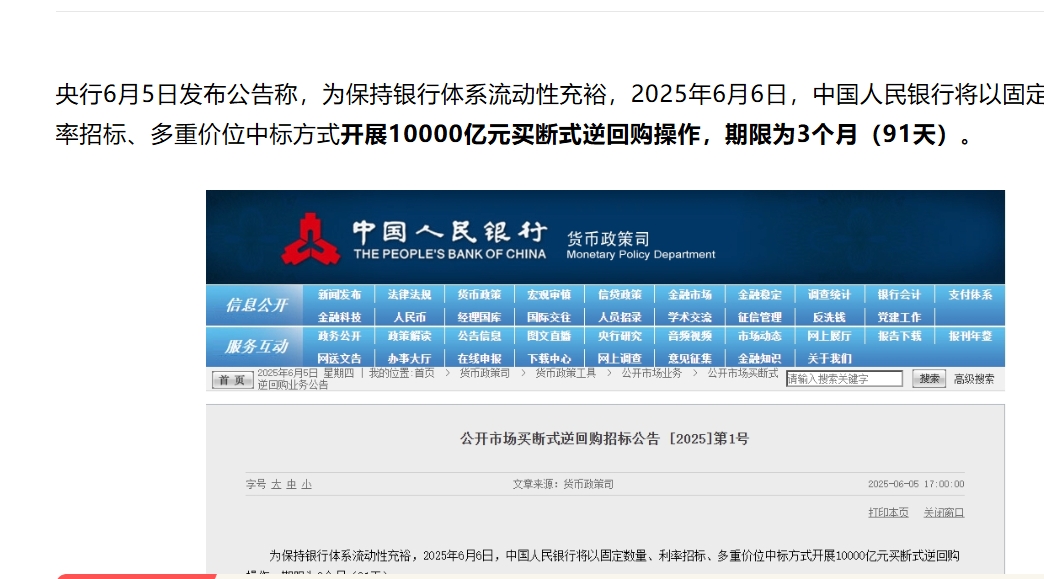Open the 网上调查 menu item
Screen dimensions: 1044x579
(620, 359)
